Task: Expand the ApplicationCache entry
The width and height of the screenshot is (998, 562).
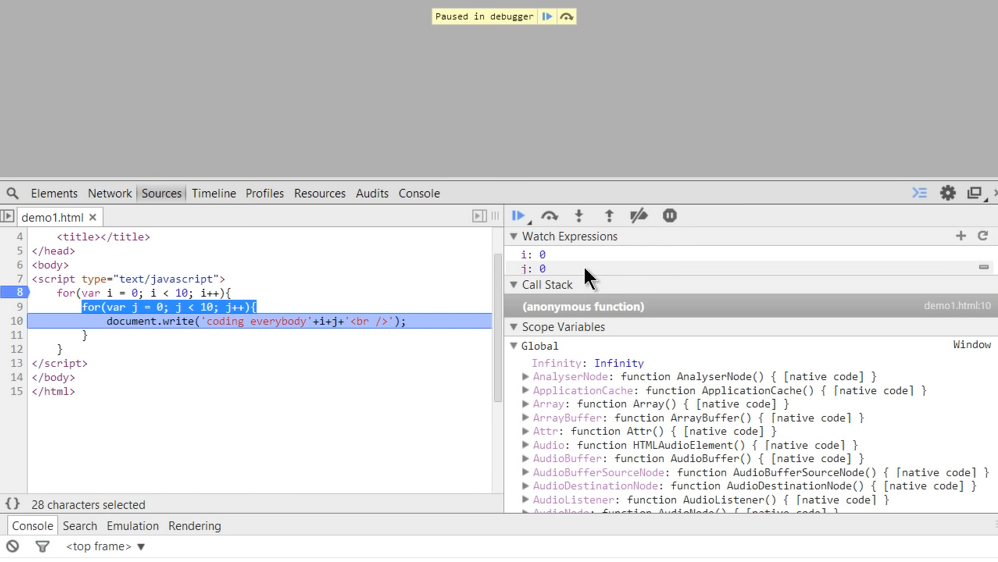Action: (x=526, y=390)
